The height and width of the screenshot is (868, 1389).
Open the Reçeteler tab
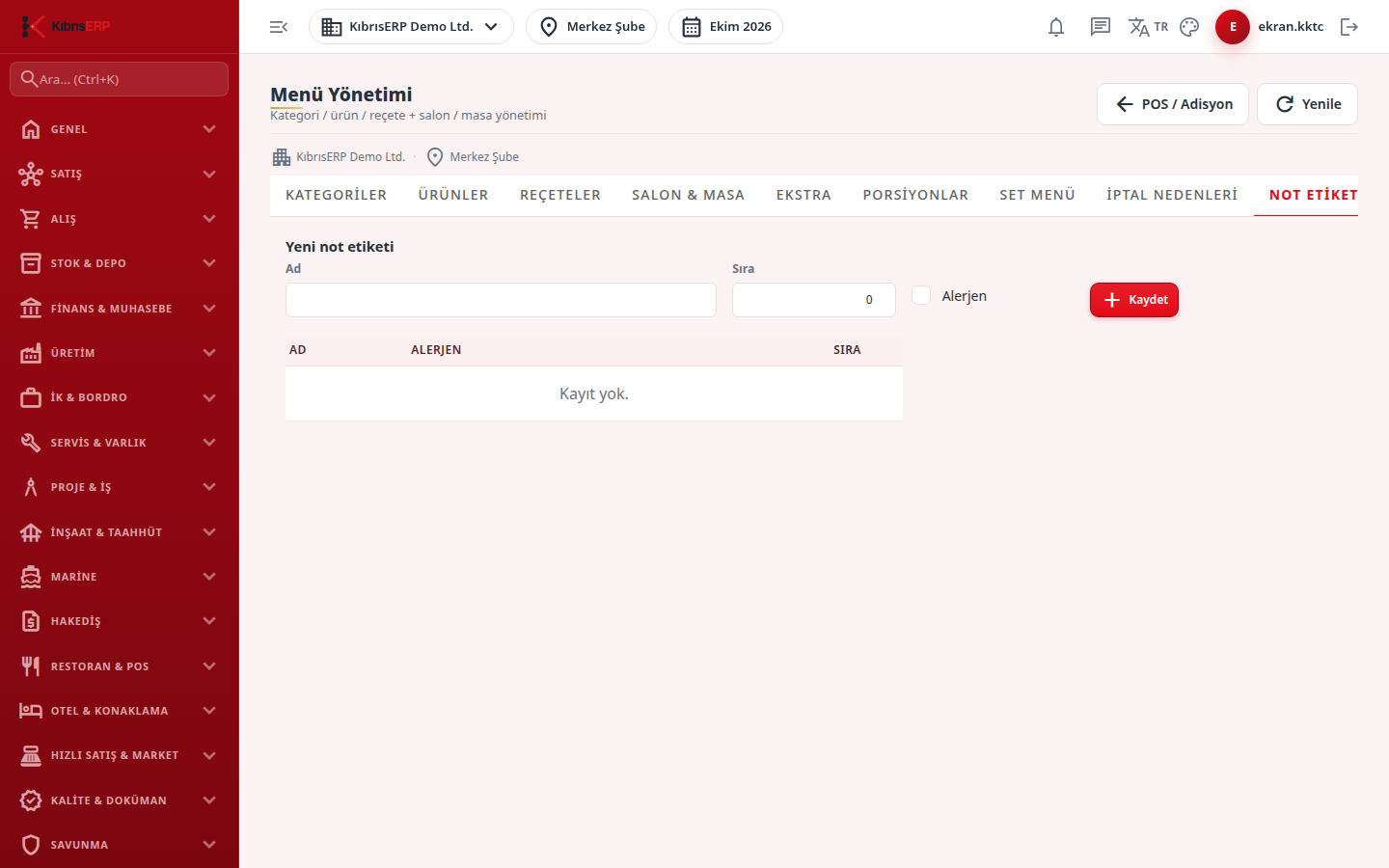click(x=560, y=195)
